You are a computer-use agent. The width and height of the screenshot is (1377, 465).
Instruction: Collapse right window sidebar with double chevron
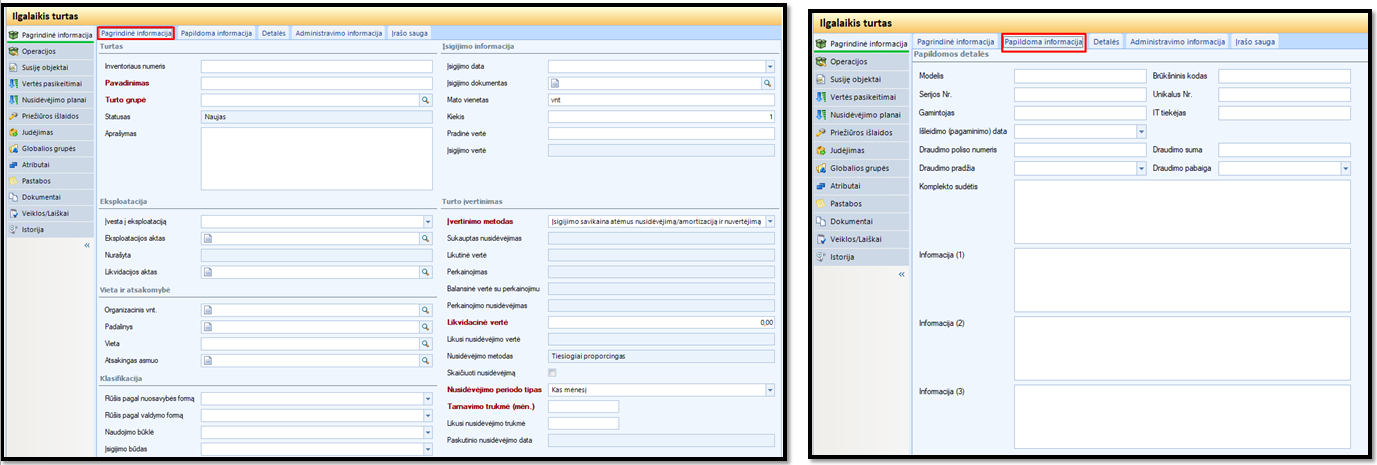[901, 273]
